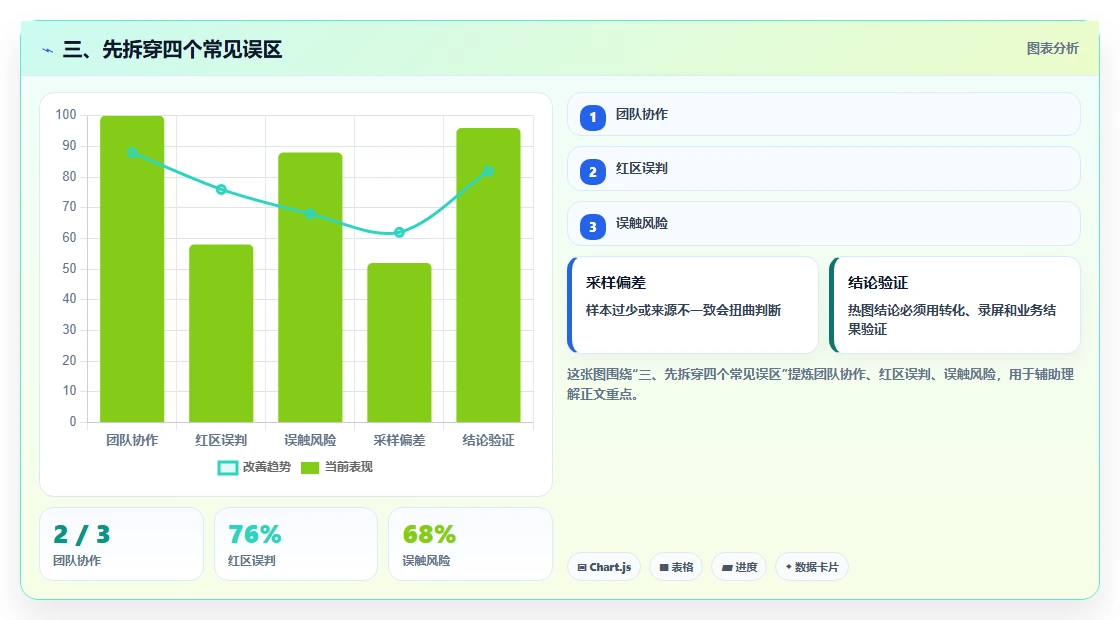Click the trend line point above 结论验证
Viewport: 1120px width, 620px height.
[x=489, y=171]
